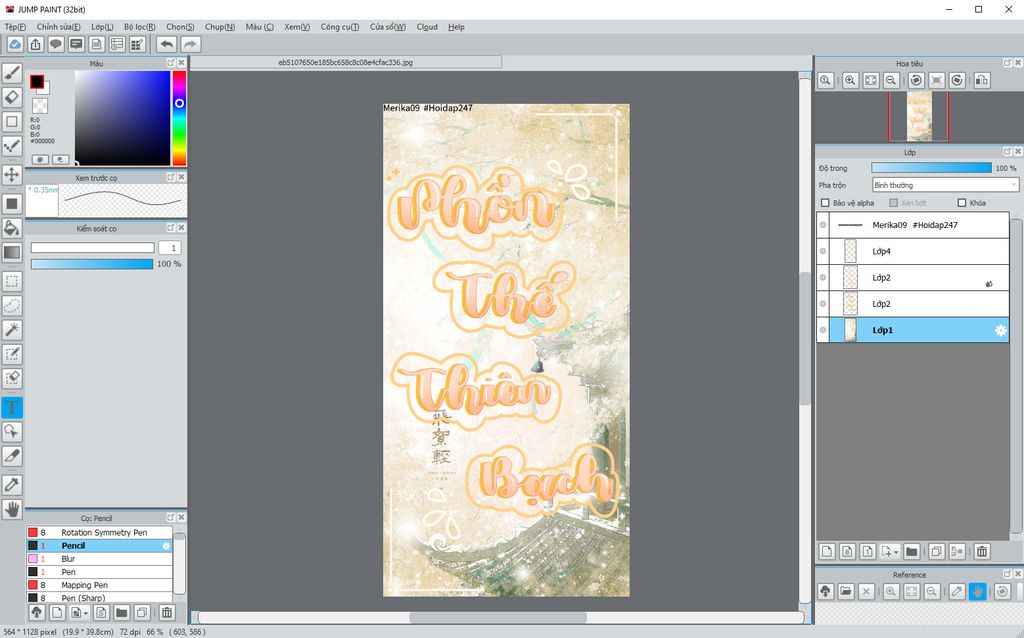
Task: Zoom in using Navigator plus magnifier
Action: 850,80
